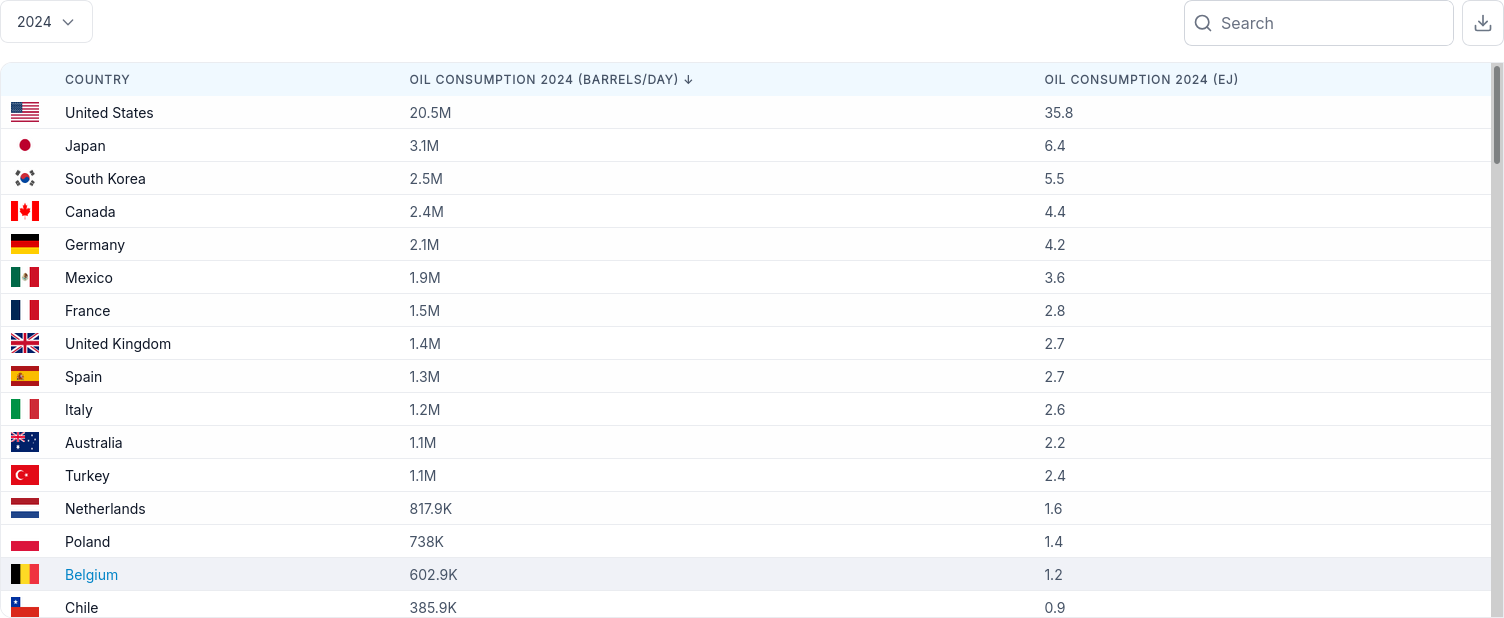Select the 1.9M value for Mexico

425,278
